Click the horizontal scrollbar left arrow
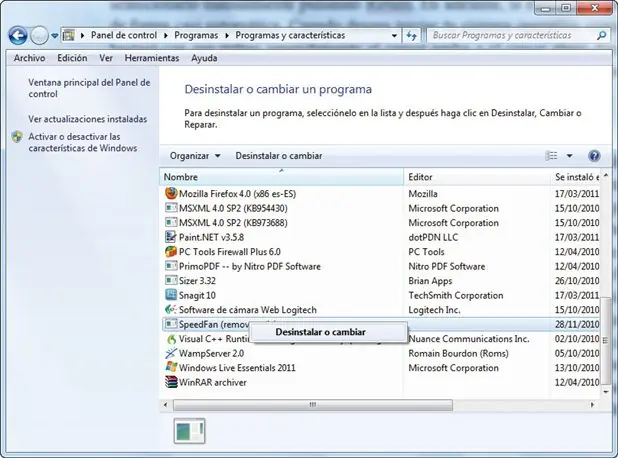618x458 pixels. (x=166, y=405)
